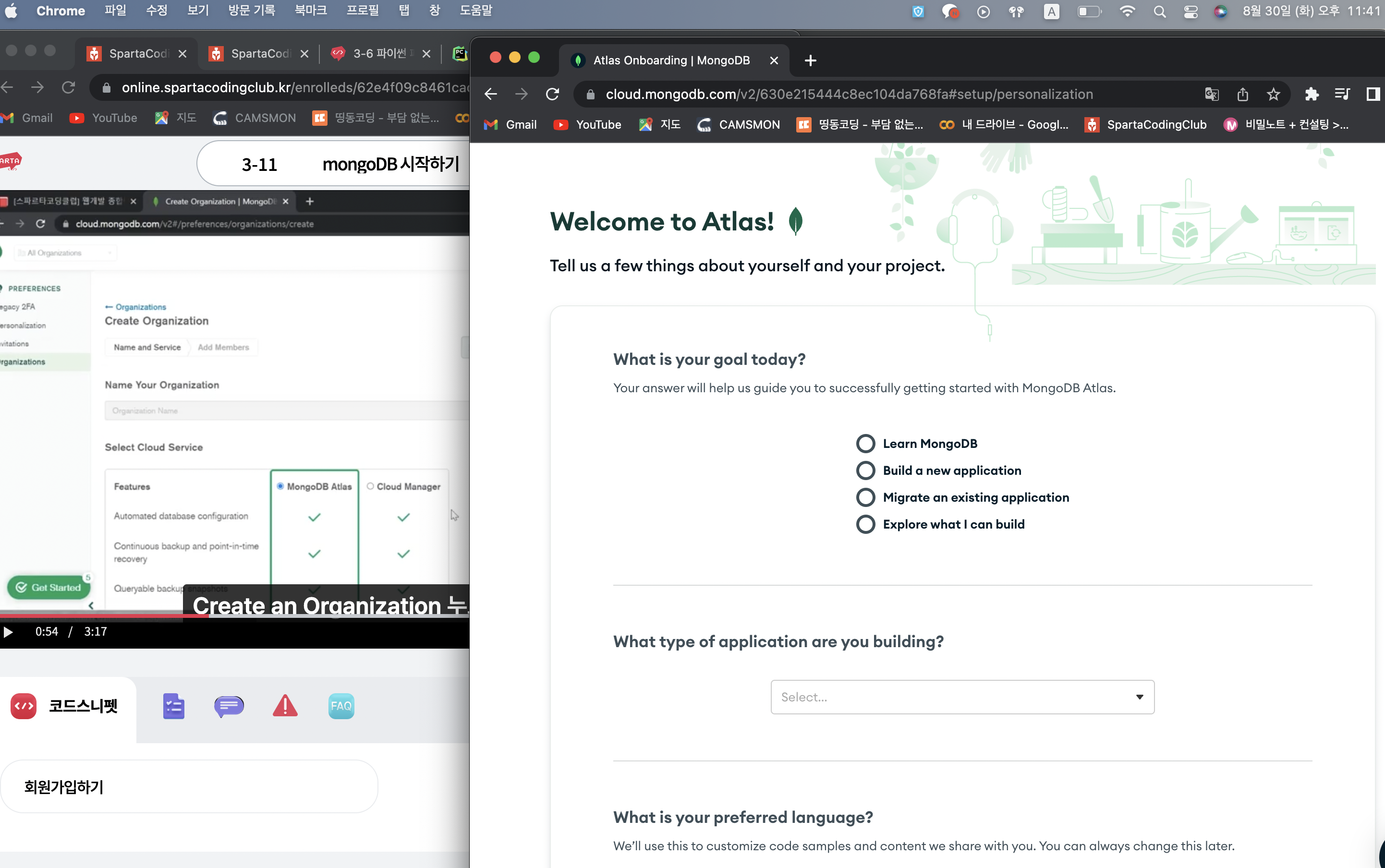1385x868 pixels.
Task: Open the 비밀노트 + 컨설팅 bookmark
Action: [x=1286, y=124]
